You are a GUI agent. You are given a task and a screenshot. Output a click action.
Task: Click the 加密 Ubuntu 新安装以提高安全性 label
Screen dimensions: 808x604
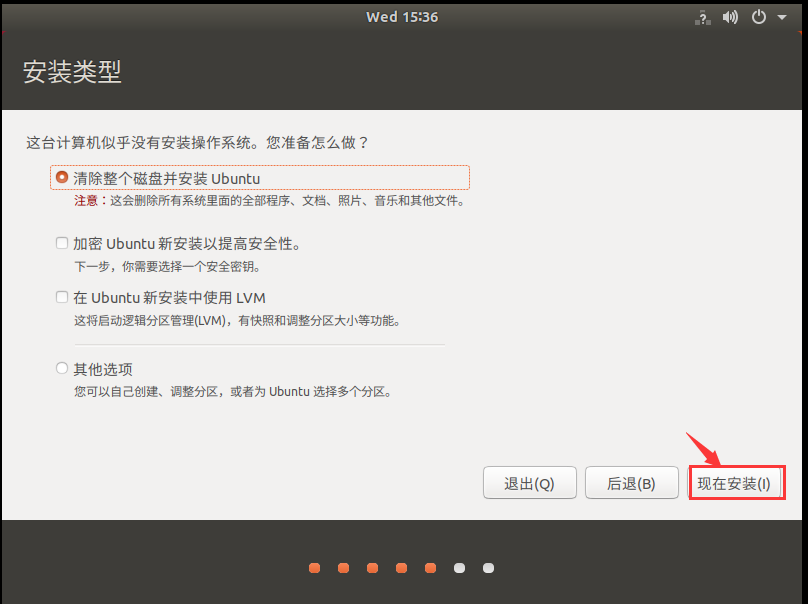point(187,243)
